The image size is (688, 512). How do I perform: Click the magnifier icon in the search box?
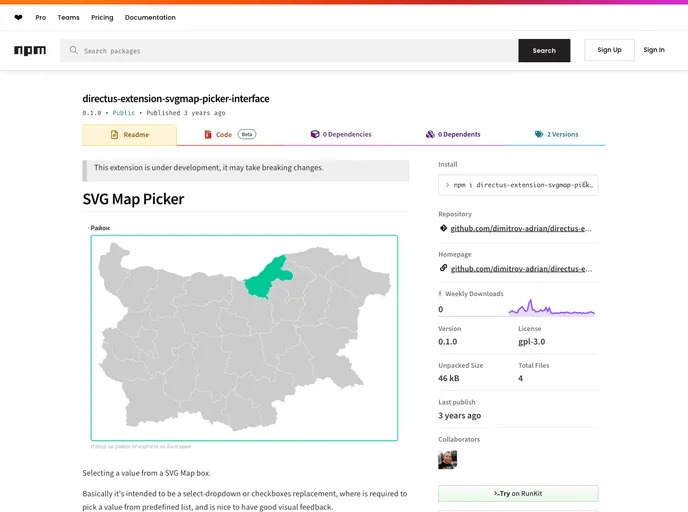pyautogui.click(x=74, y=50)
